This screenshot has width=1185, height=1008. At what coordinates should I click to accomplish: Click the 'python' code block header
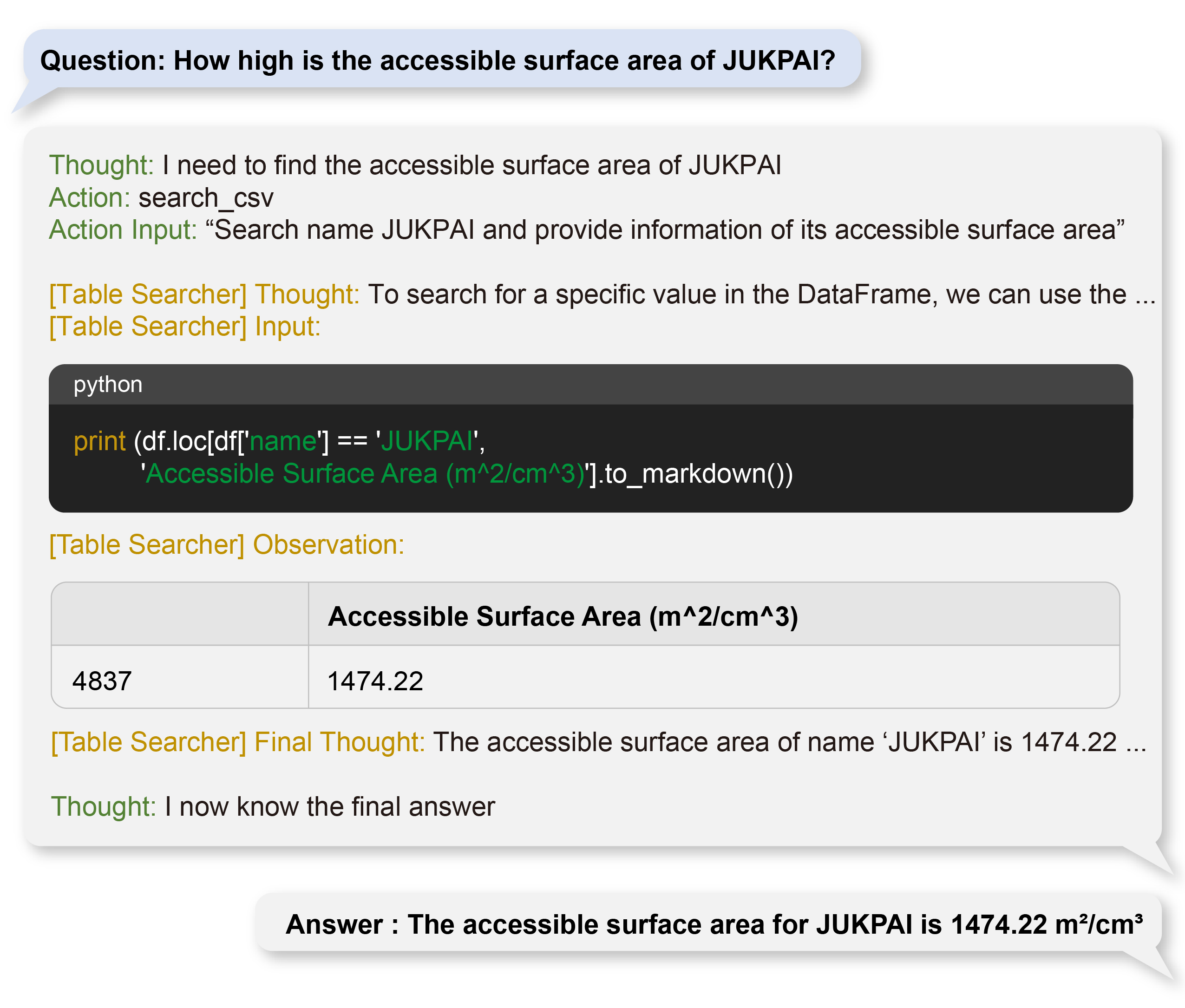pos(108,384)
